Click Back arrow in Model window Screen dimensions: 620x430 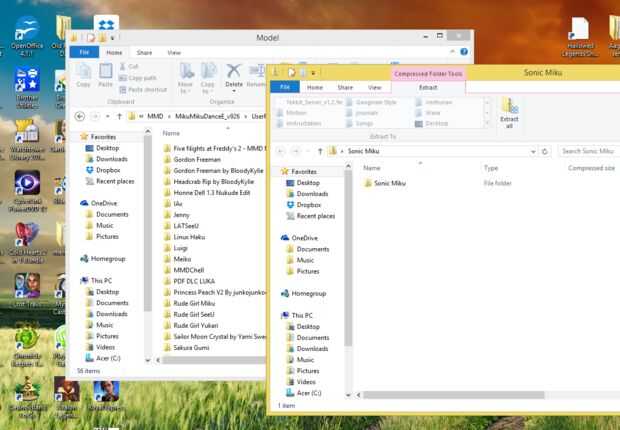(x=79, y=116)
